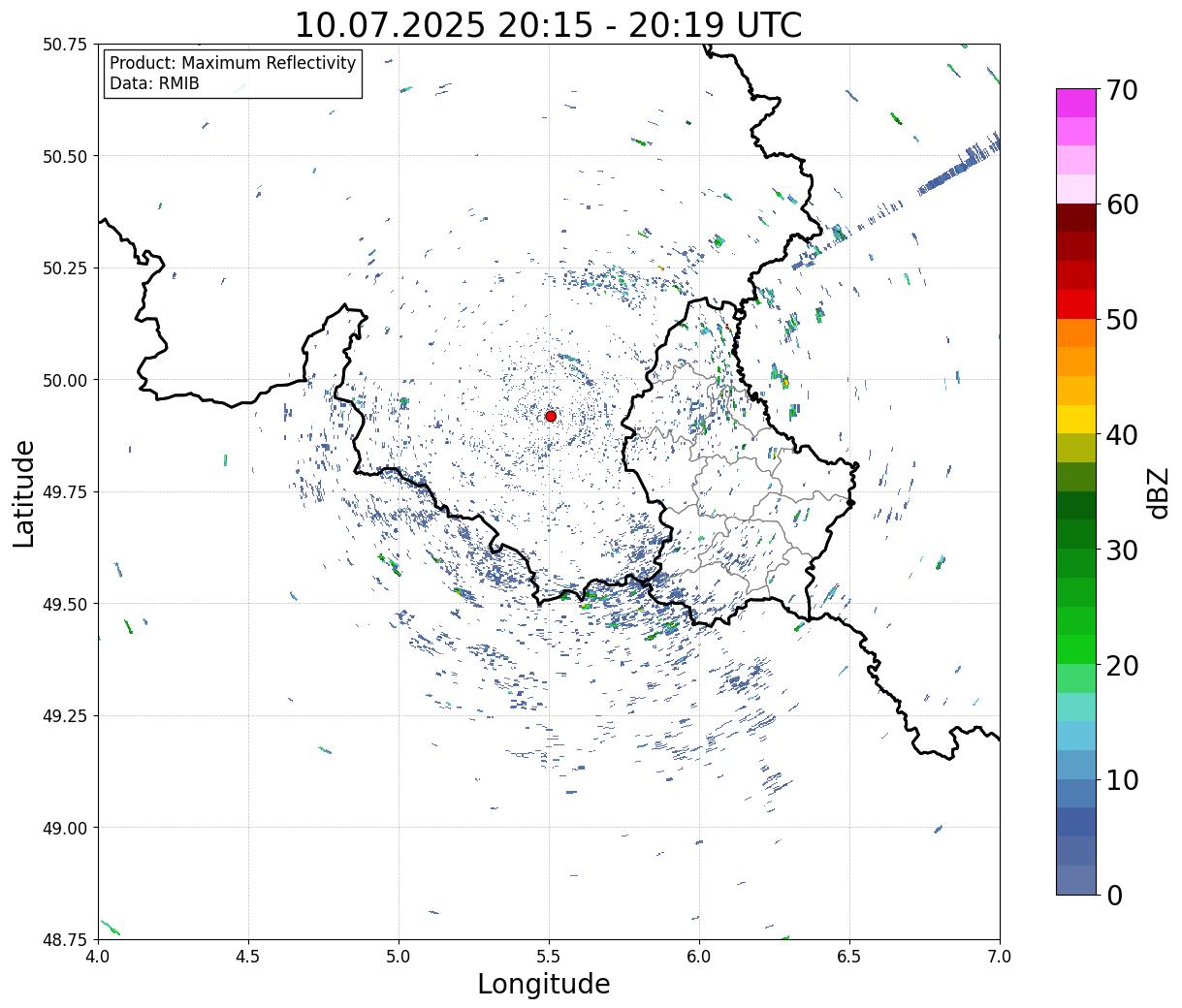
Task: Click the colorbar tick label 0
Action: click(1114, 895)
